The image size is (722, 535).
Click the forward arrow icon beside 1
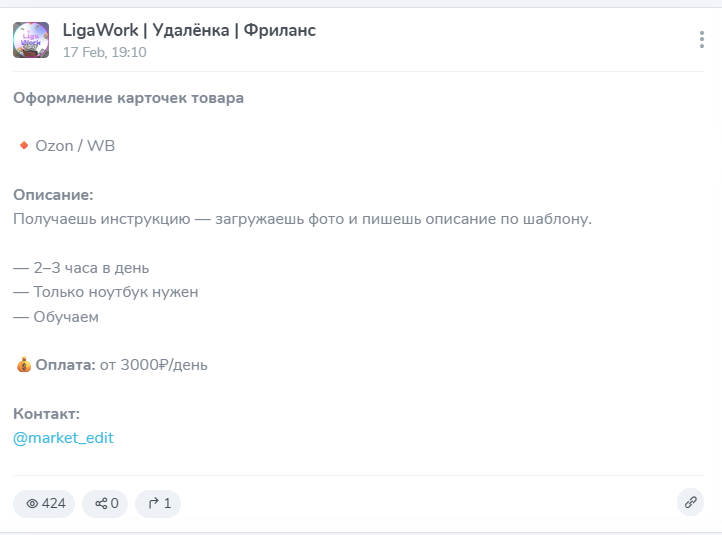153,503
